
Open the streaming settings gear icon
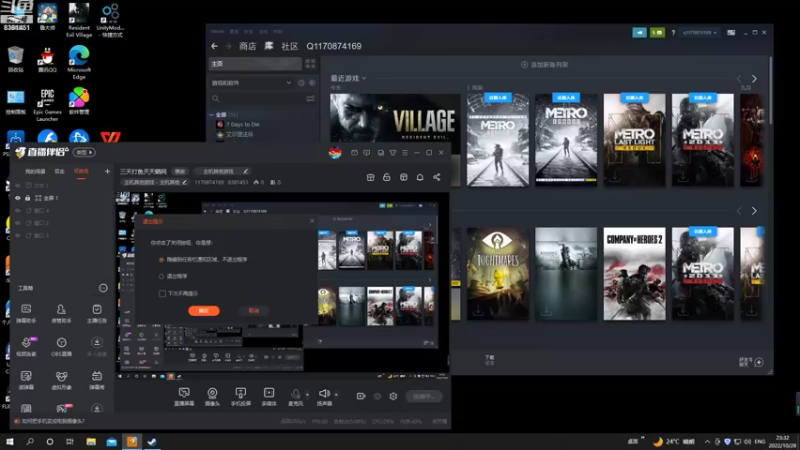point(393,396)
